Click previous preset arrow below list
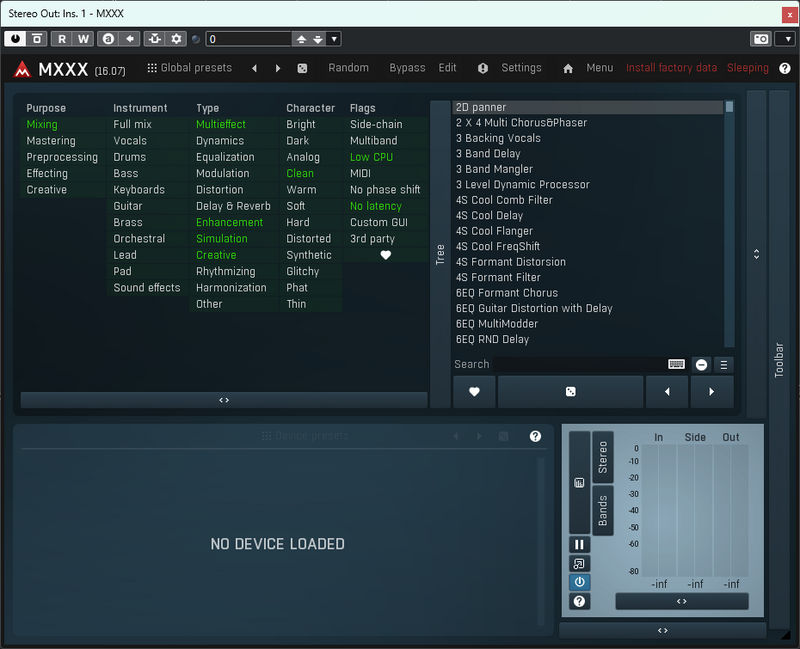 point(667,392)
